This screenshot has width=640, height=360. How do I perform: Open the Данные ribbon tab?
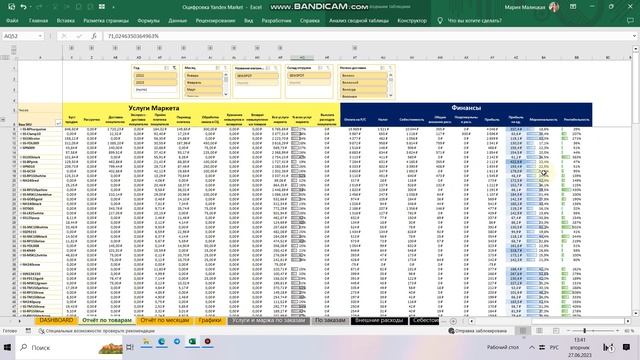pyautogui.click(x=178, y=20)
